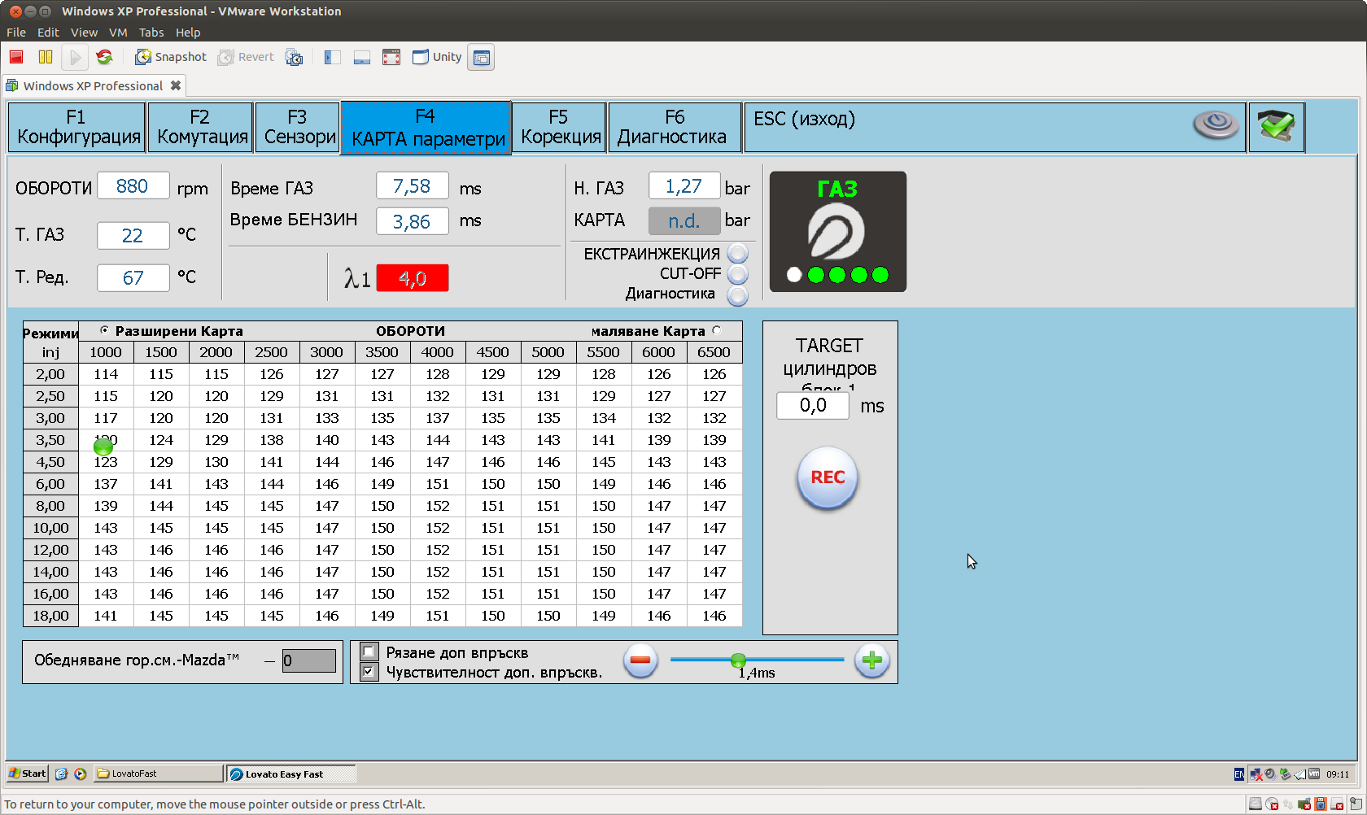Click the Windows XP Start button
Screen dimensions: 1367x815
pos(27,774)
